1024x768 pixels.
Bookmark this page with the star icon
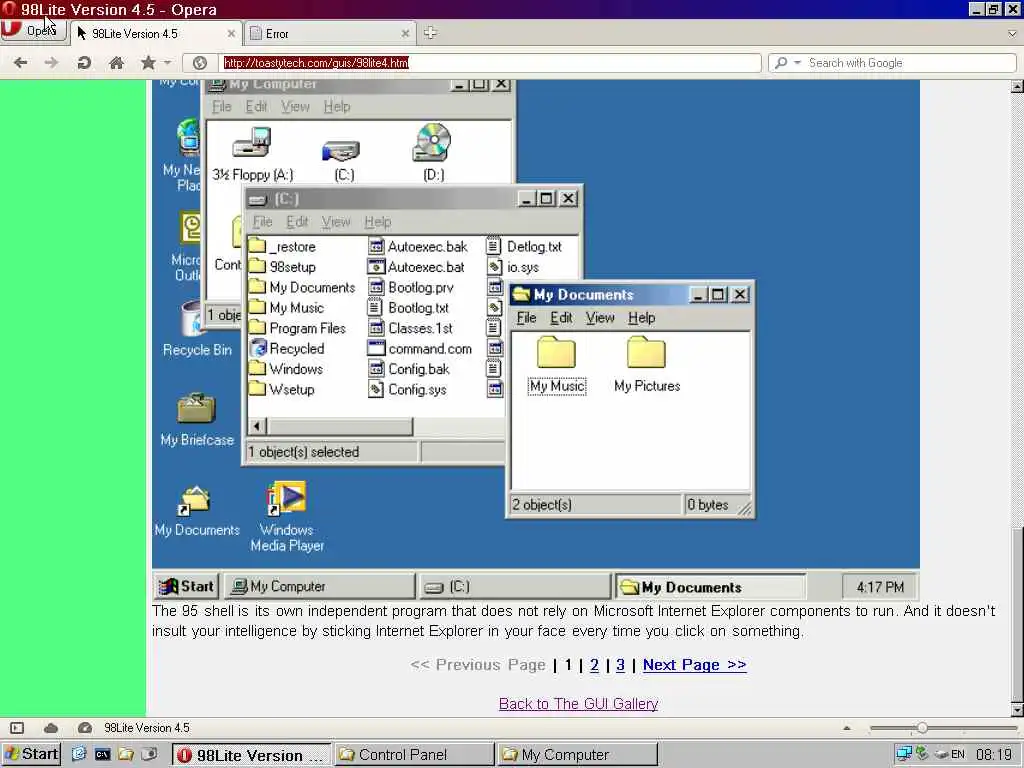pyautogui.click(x=148, y=63)
